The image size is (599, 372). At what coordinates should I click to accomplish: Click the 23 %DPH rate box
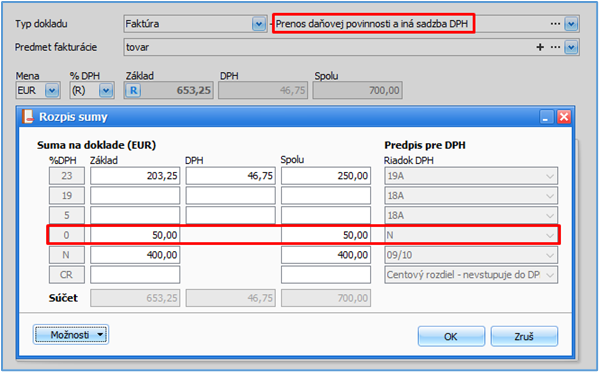[x=67, y=176]
